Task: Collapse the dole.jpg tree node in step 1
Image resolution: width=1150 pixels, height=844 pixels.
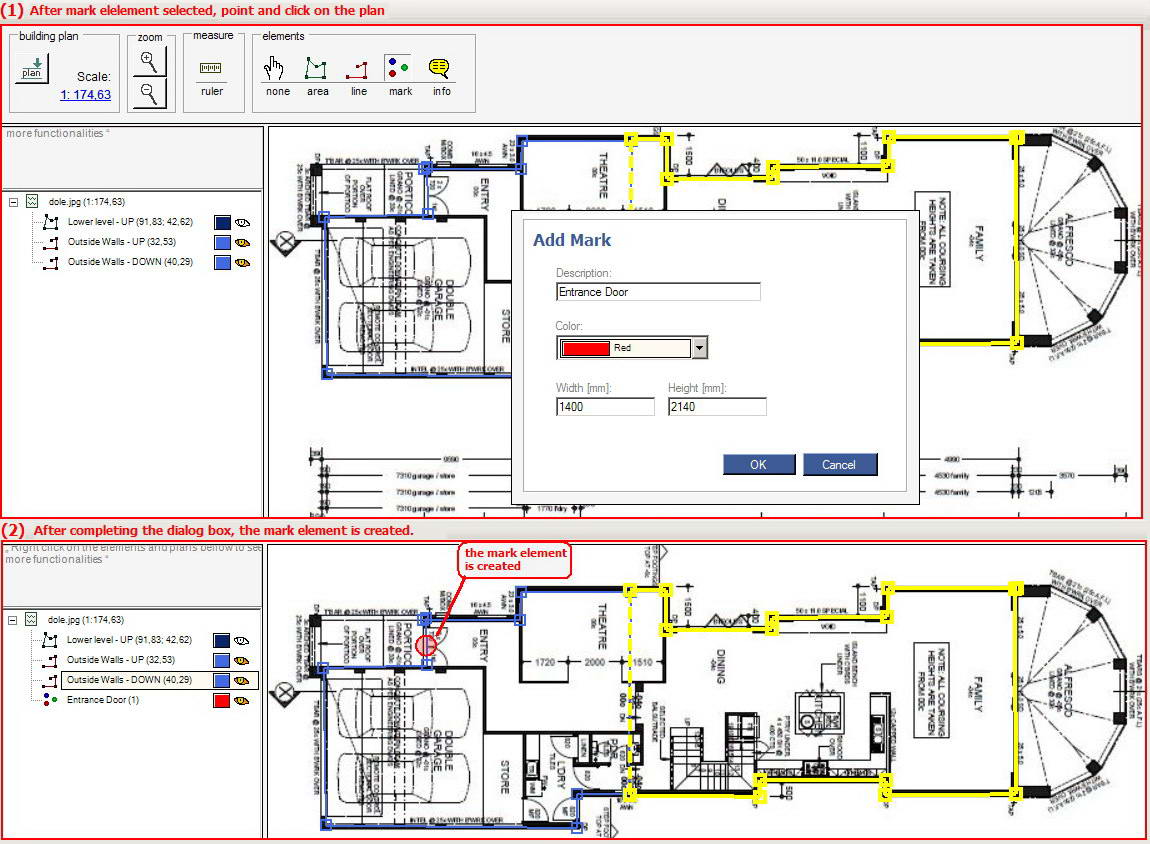Action: [x=13, y=202]
